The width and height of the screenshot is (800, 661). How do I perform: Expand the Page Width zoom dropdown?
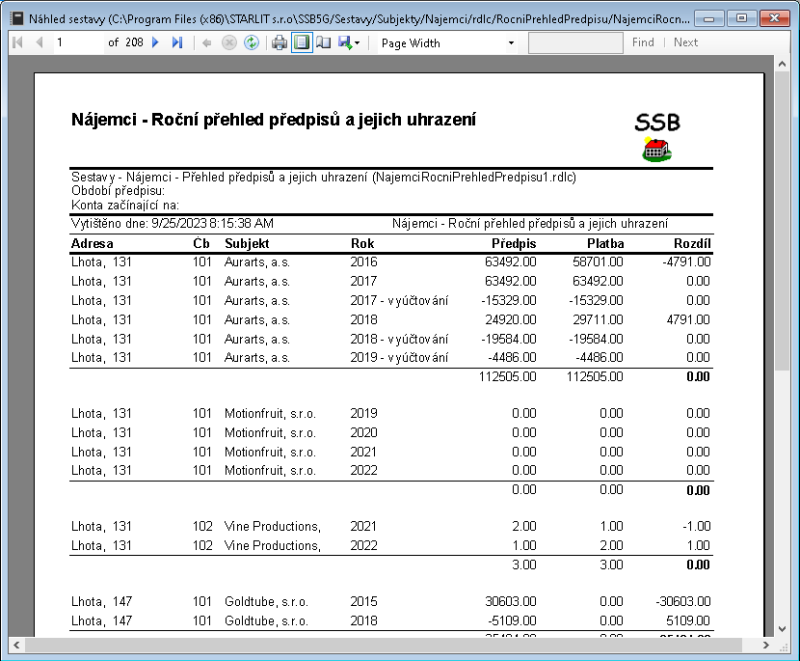point(511,43)
